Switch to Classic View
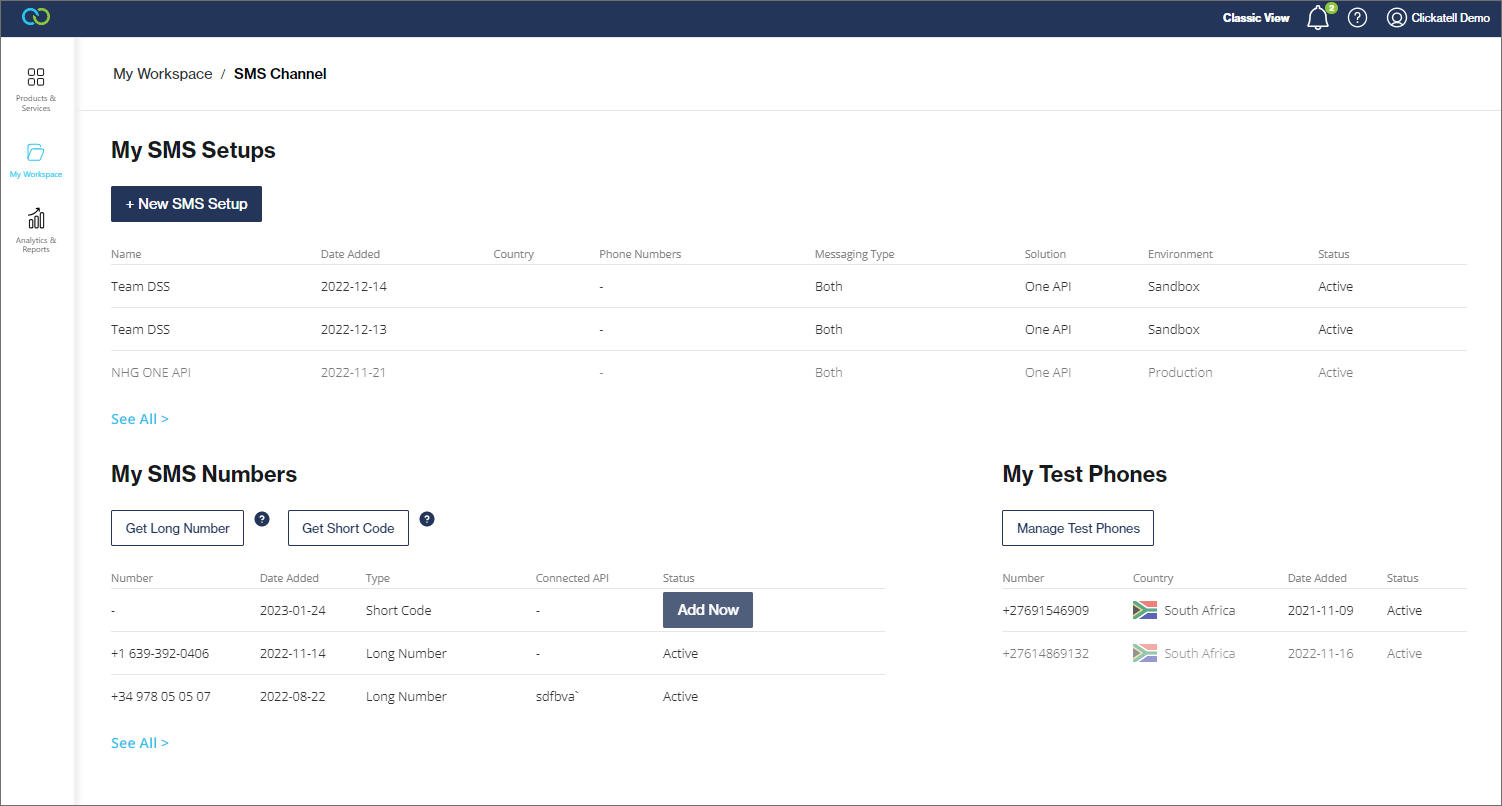This screenshot has width=1502, height=806. (1256, 18)
